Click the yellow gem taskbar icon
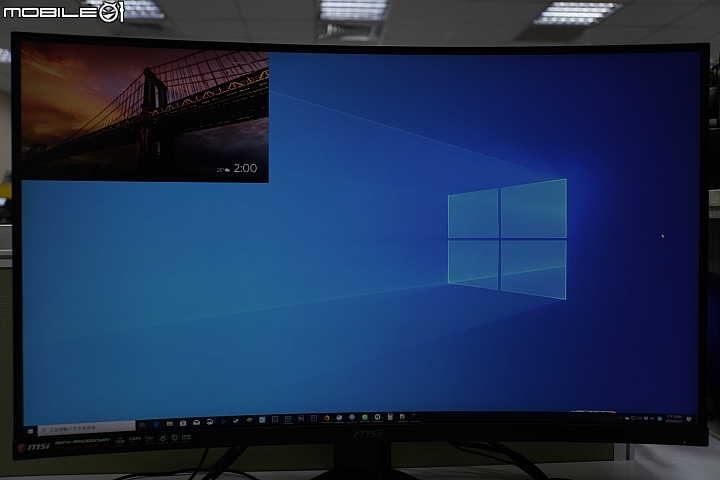Image resolution: width=720 pixels, height=480 pixels. coord(249,420)
